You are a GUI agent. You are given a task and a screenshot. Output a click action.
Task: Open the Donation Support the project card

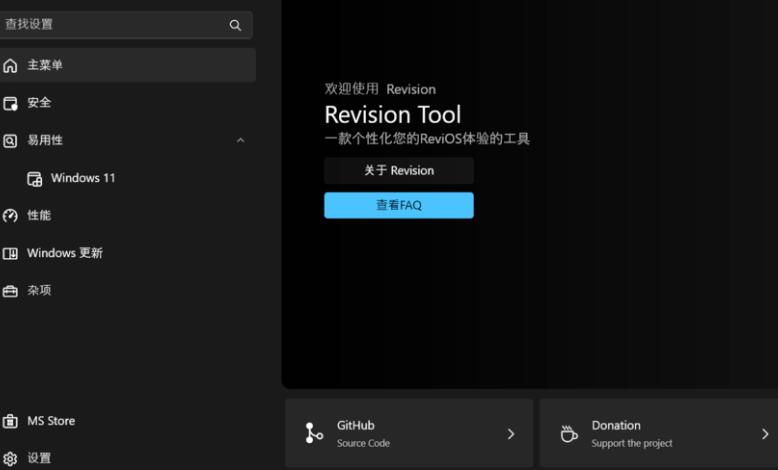coord(659,433)
